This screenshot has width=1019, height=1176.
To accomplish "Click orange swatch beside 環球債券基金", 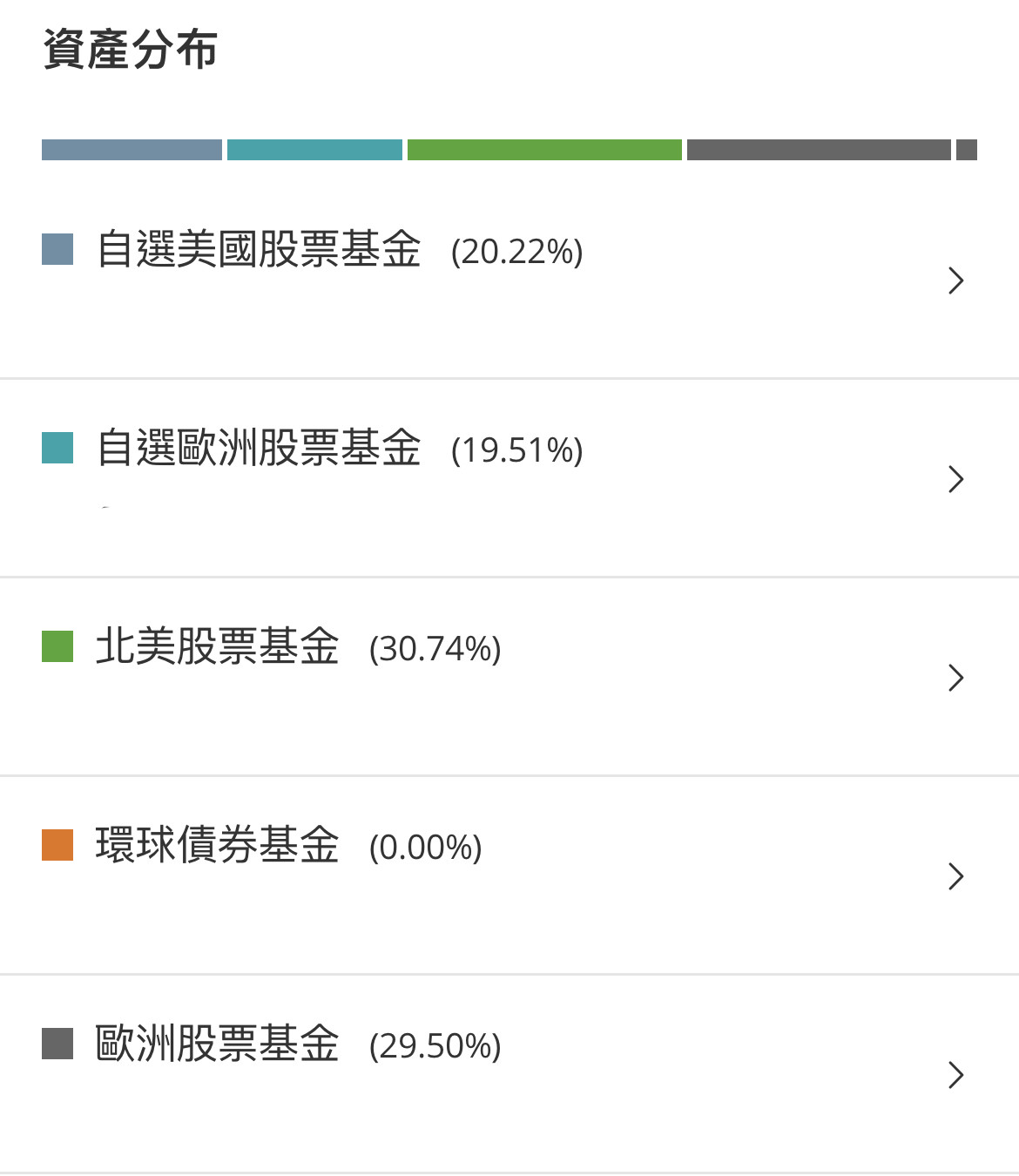I will [57, 845].
